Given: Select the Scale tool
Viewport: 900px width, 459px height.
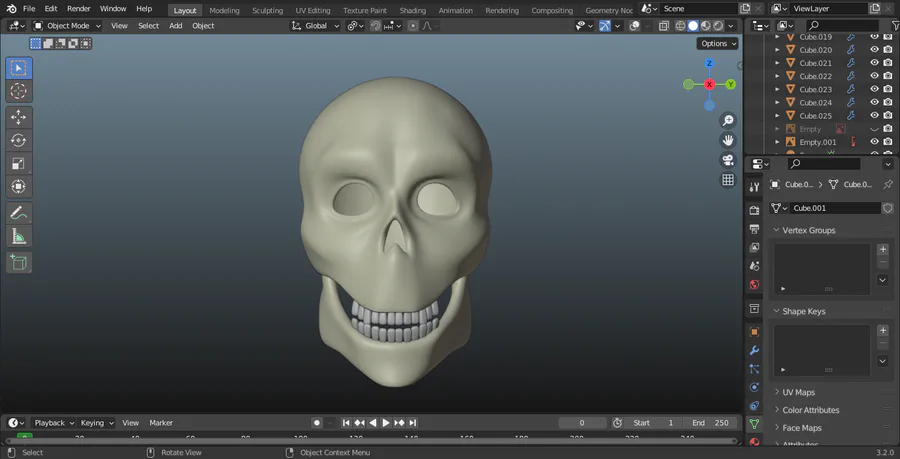Looking at the screenshot, I should coord(19,163).
